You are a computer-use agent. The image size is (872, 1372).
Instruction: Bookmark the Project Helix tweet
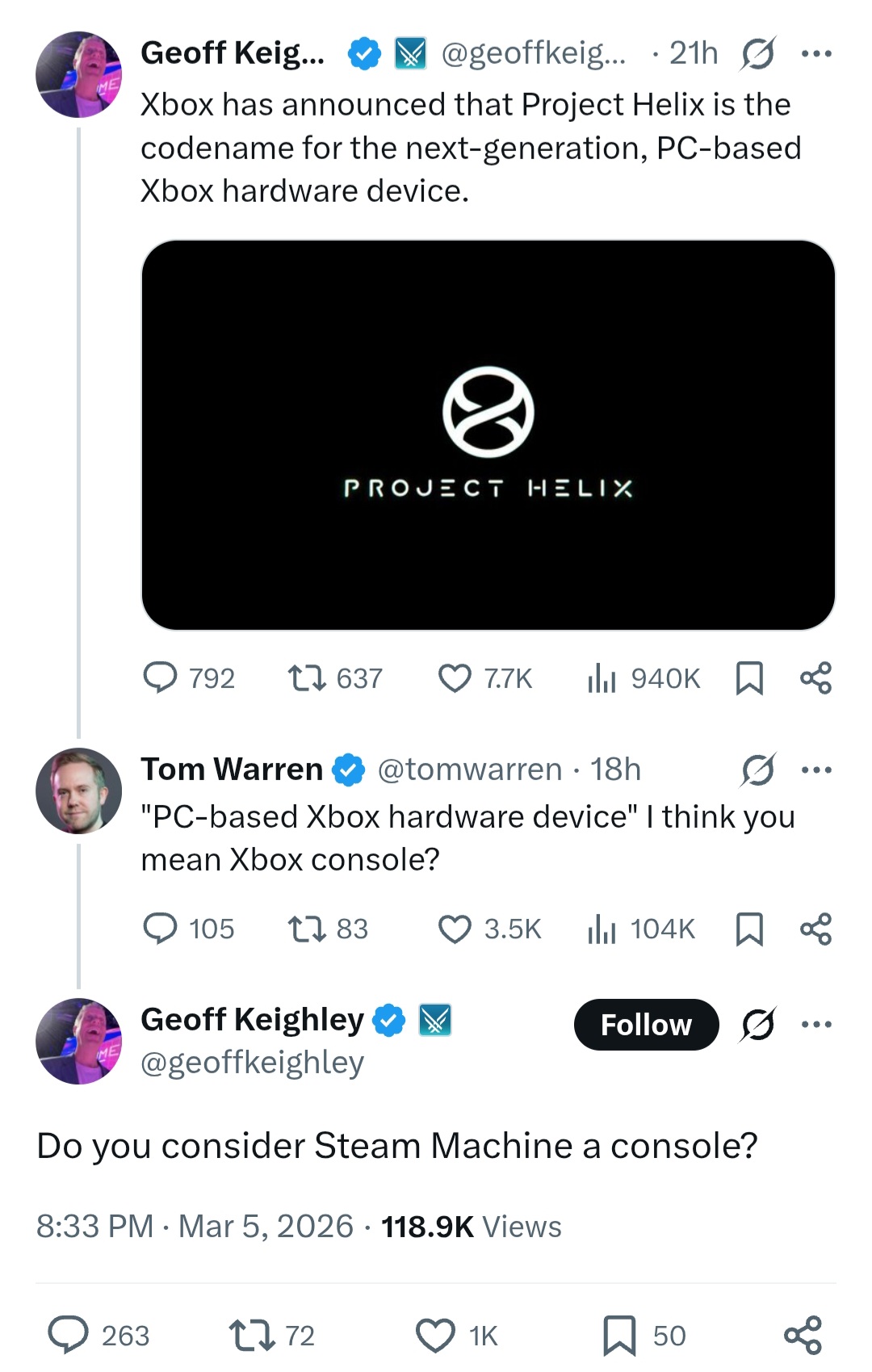749,678
